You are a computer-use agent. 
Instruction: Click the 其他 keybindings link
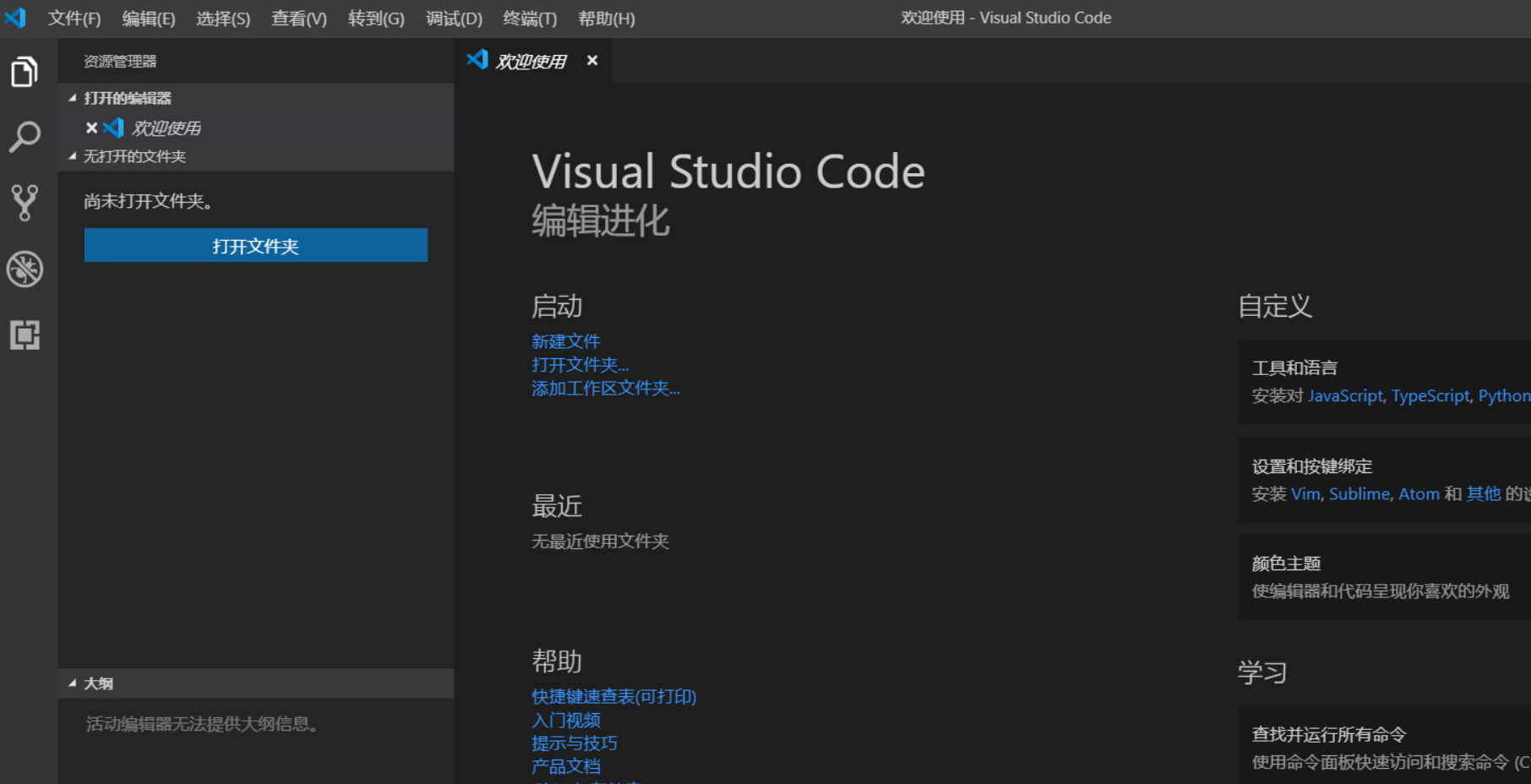[1484, 494]
